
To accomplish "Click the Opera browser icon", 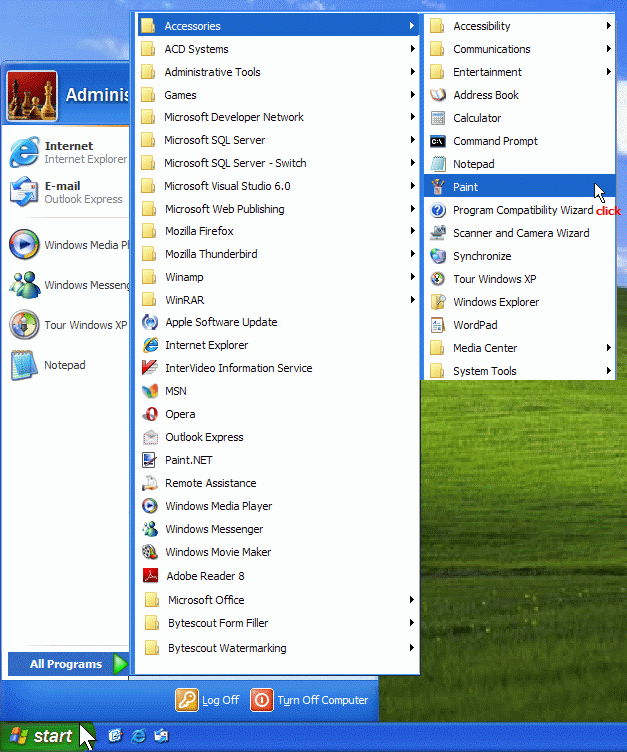I will pyautogui.click(x=150, y=414).
